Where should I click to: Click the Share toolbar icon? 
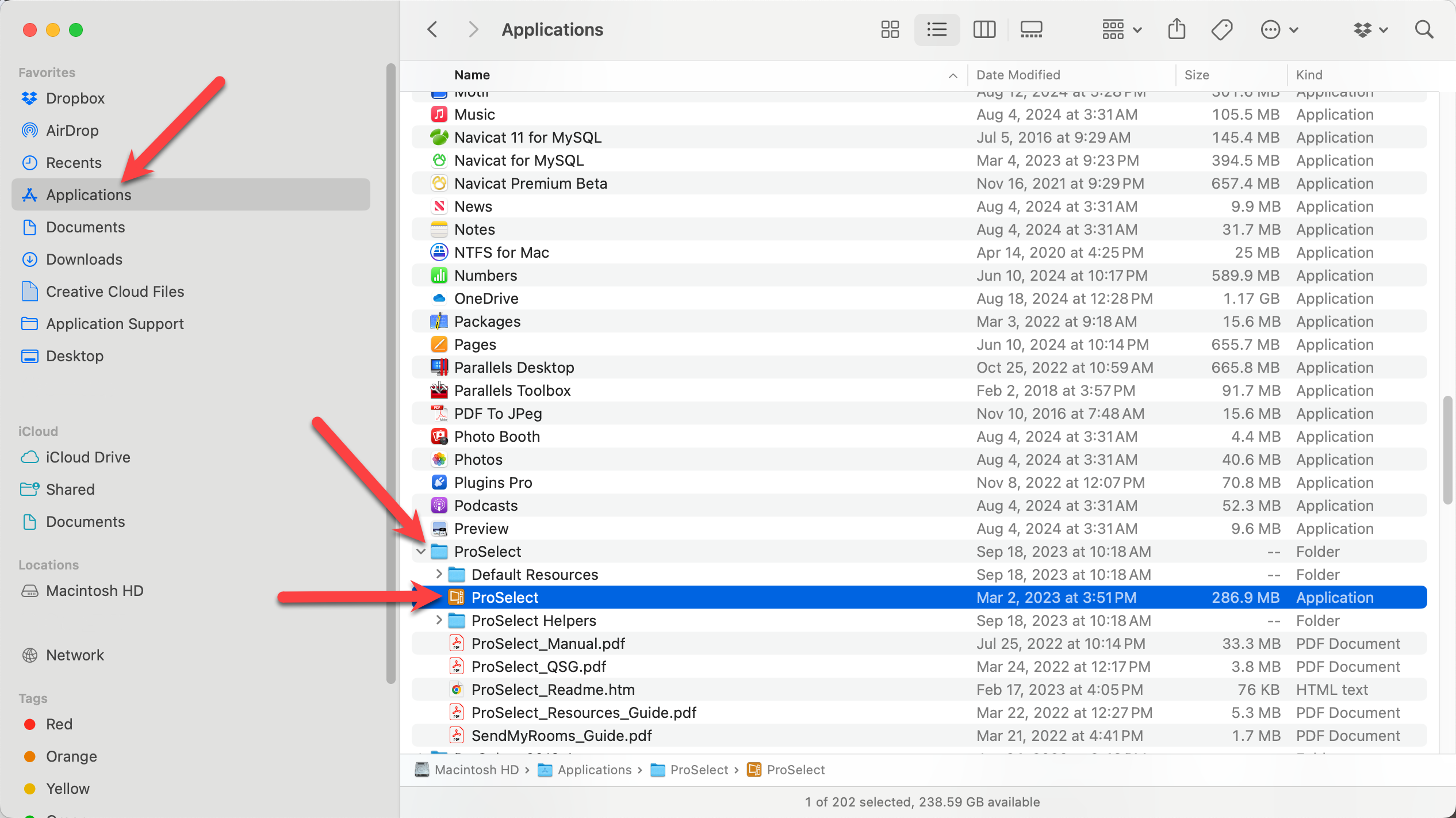click(1177, 29)
